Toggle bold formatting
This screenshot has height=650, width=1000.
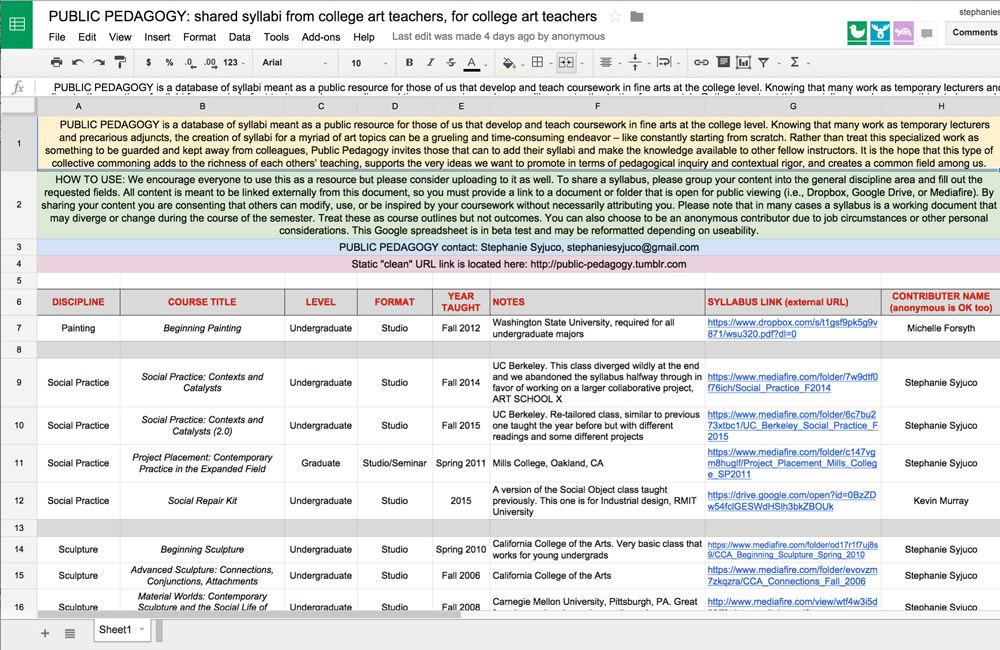[x=409, y=62]
